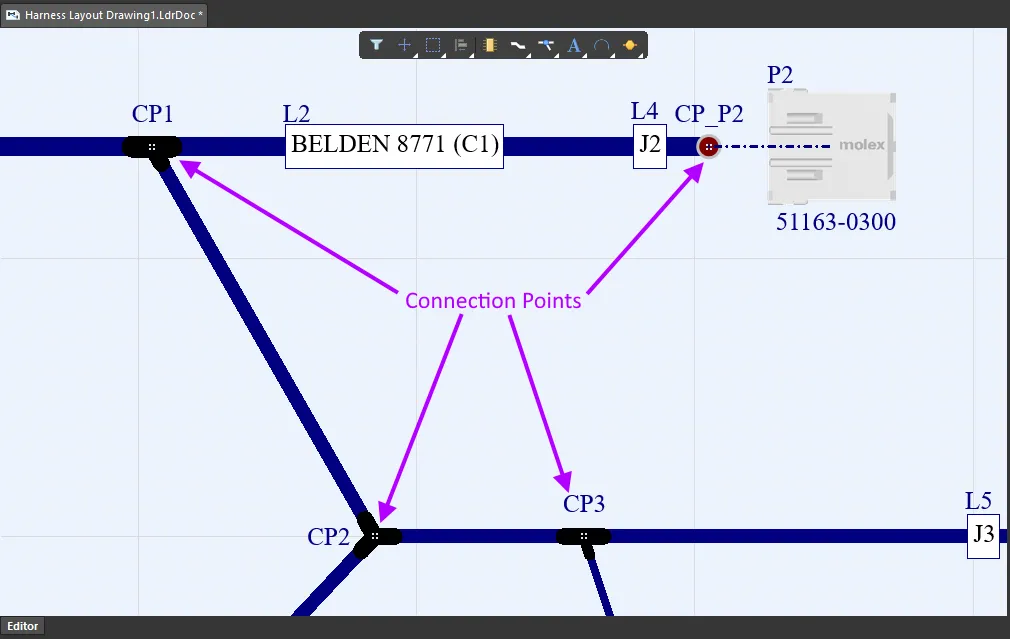Click the BELDEN 8771 (C1) label

(394, 146)
